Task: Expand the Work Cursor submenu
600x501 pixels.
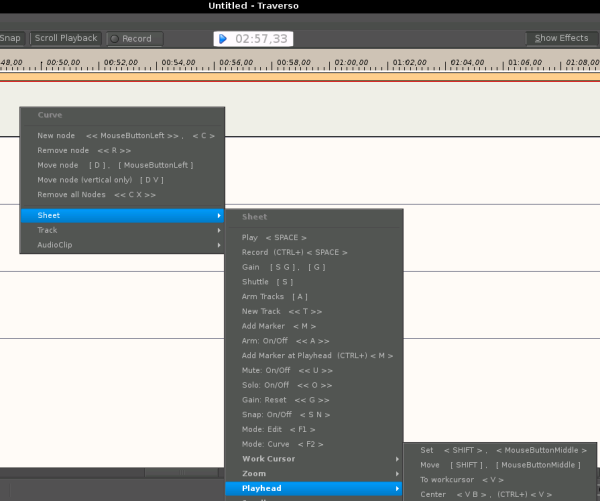Action: point(314,459)
